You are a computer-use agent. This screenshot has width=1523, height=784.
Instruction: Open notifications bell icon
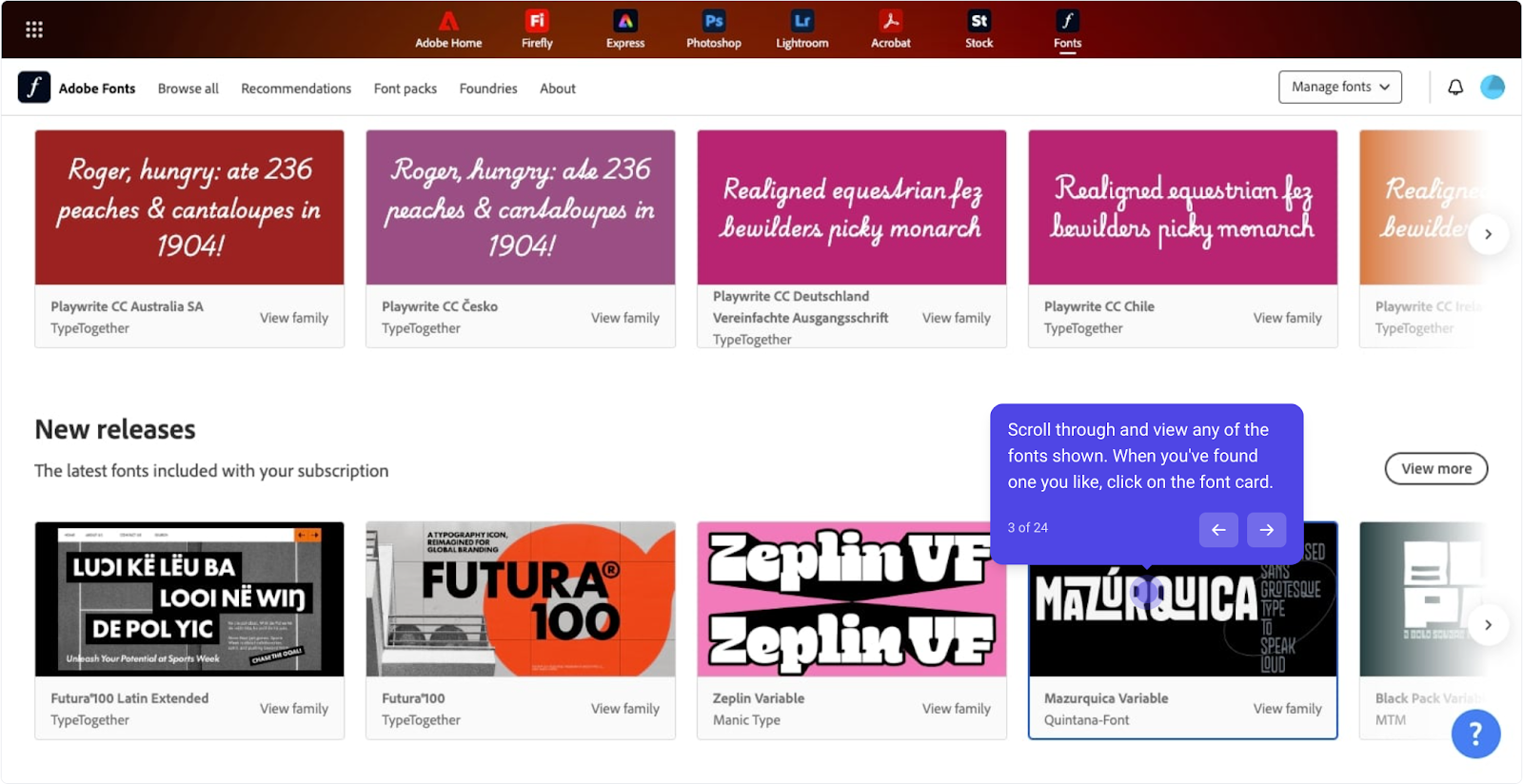pos(1455,88)
